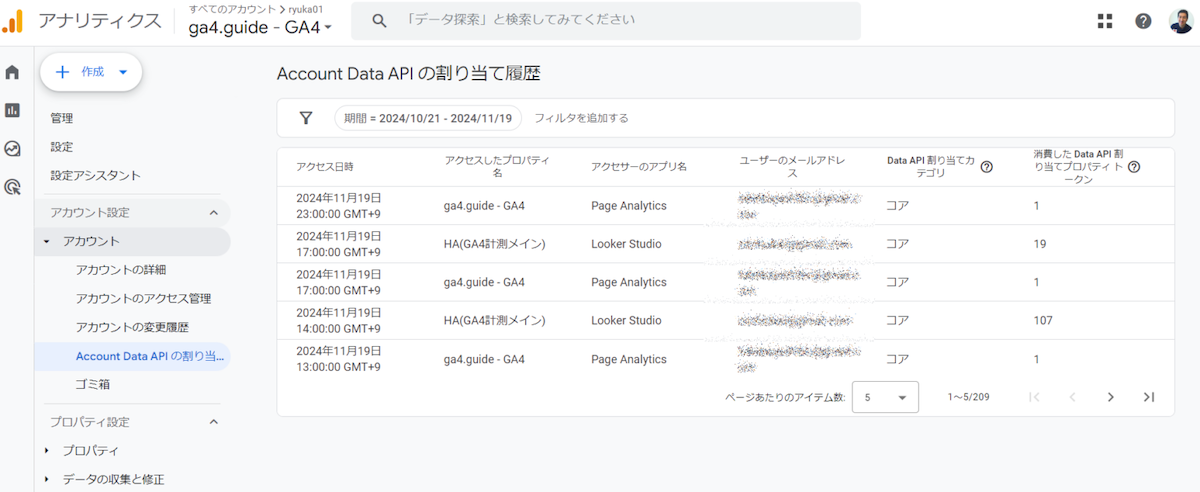The width and height of the screenshot is (1200, 492).
Task: Open the user account avatar
Action: click(x=1181, y=21)
